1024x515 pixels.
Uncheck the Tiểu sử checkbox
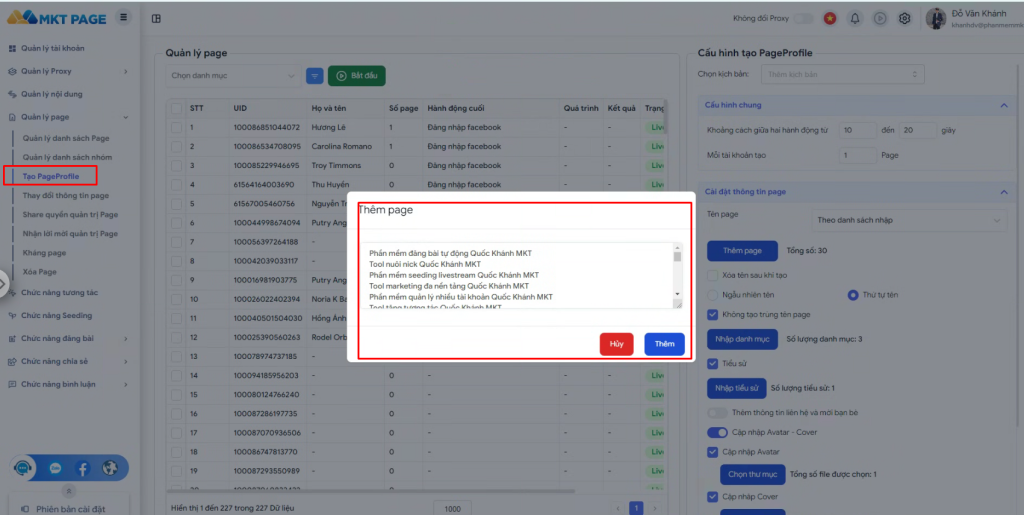(x=712, y=364)
